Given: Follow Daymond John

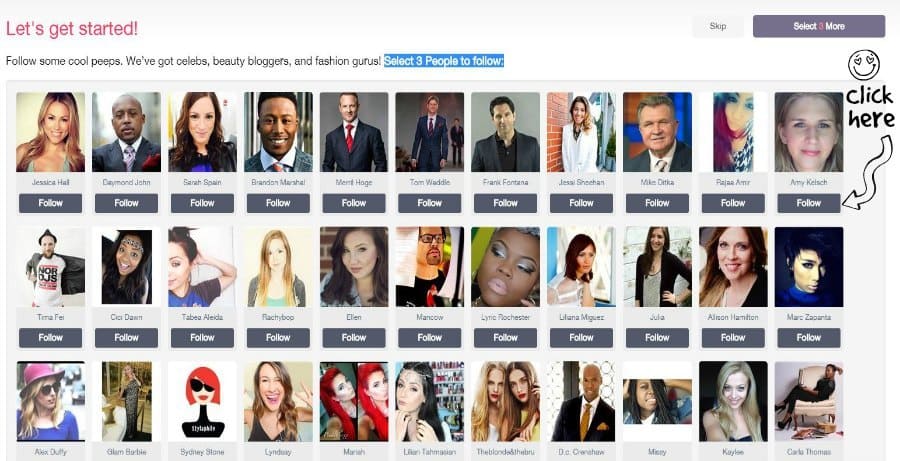Looking at the screenshot, I should point(126,203).
